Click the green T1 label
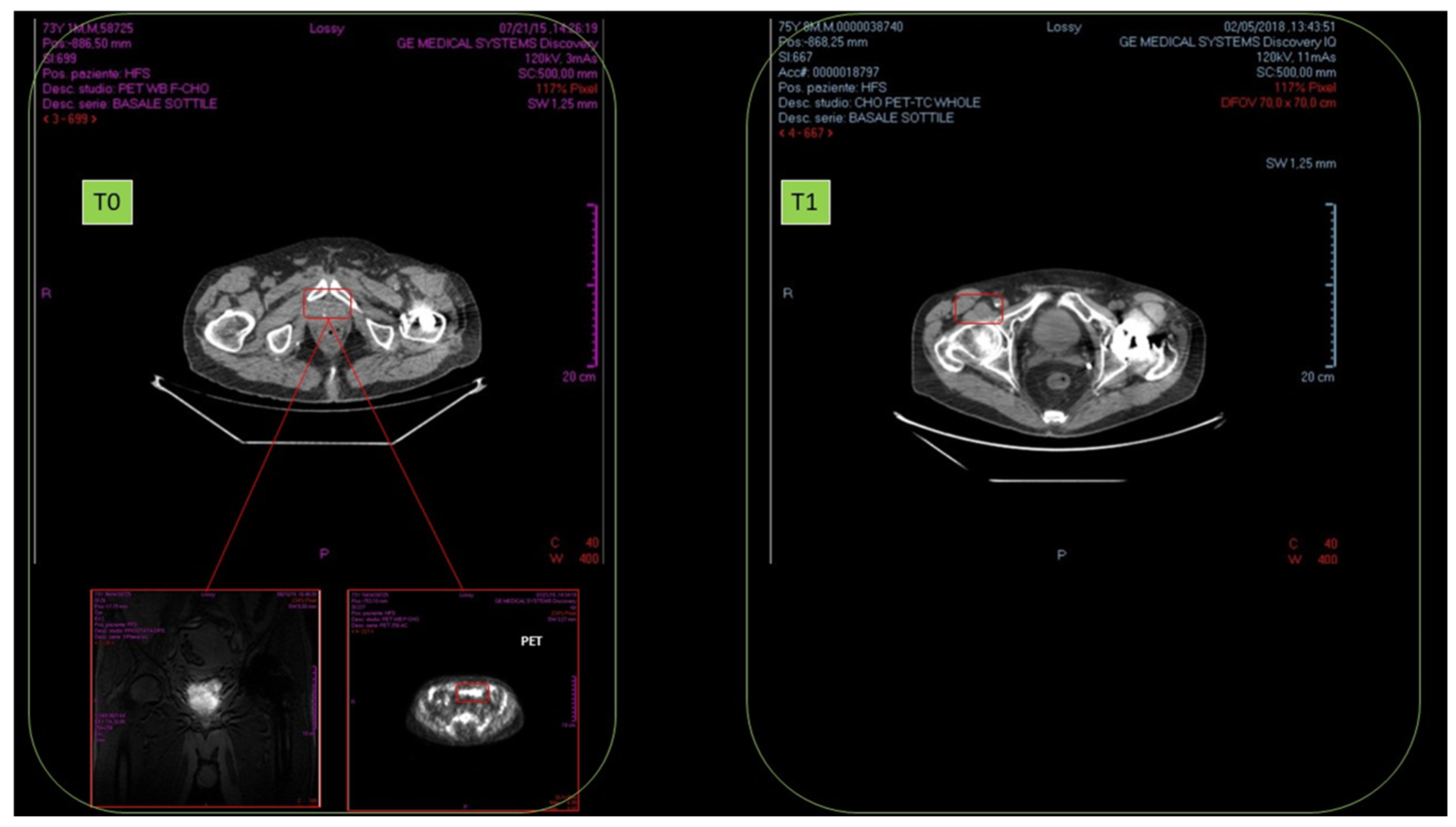1456x827 pixels. coord(805,202)
